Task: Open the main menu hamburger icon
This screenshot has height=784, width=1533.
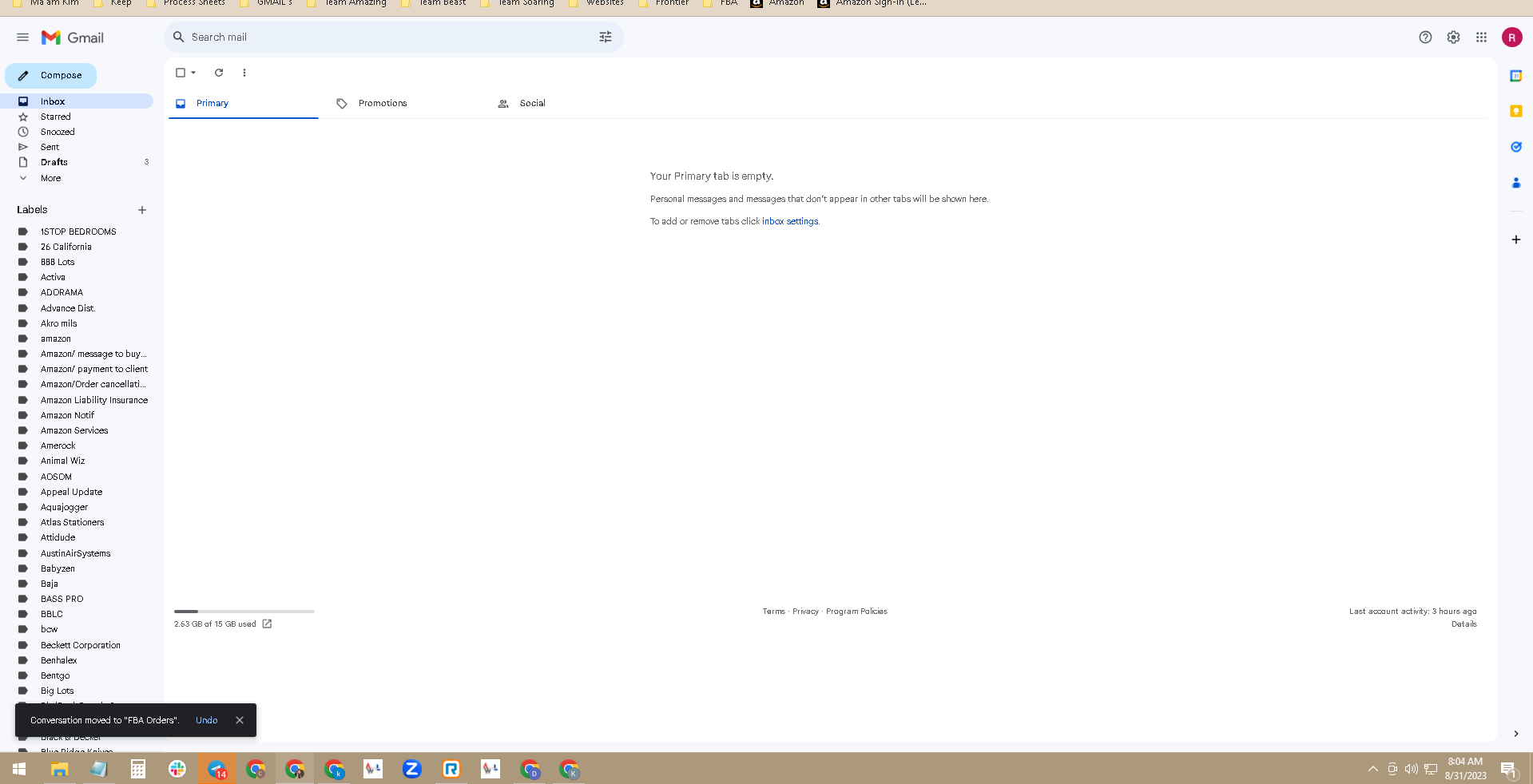Action: tap(22, 38)
